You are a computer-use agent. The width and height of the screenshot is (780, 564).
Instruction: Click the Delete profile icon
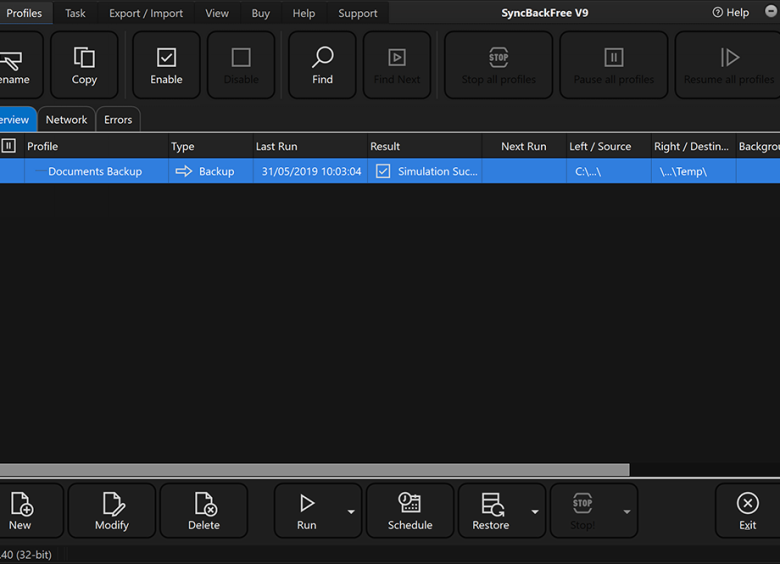204,503
